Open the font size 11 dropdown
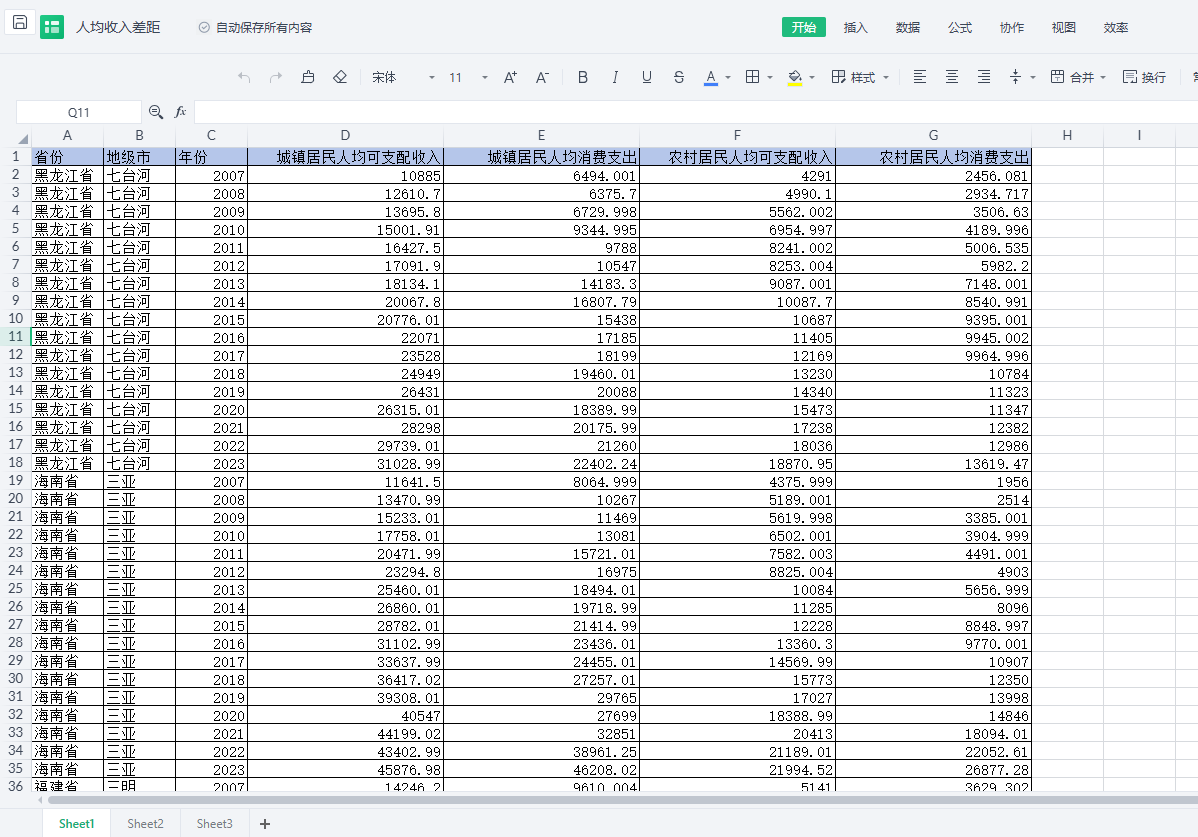 tap(468, 77)
